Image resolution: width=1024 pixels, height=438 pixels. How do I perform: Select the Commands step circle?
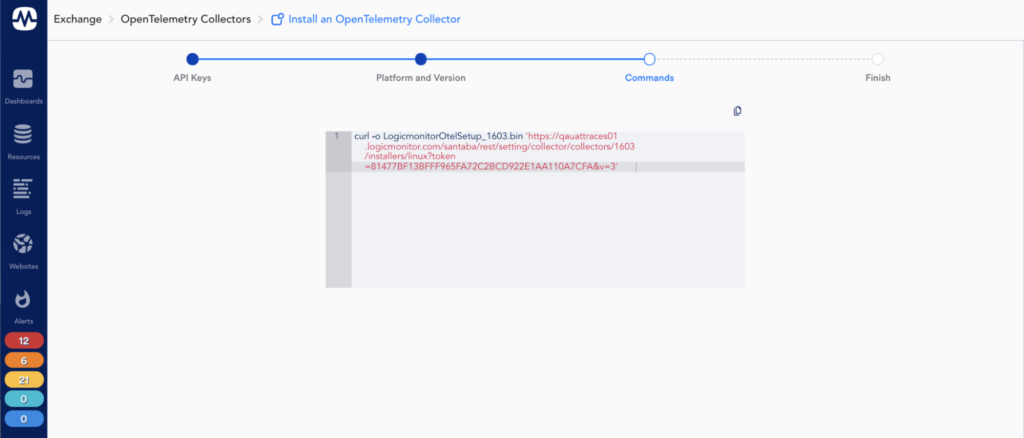coord(649,59)
